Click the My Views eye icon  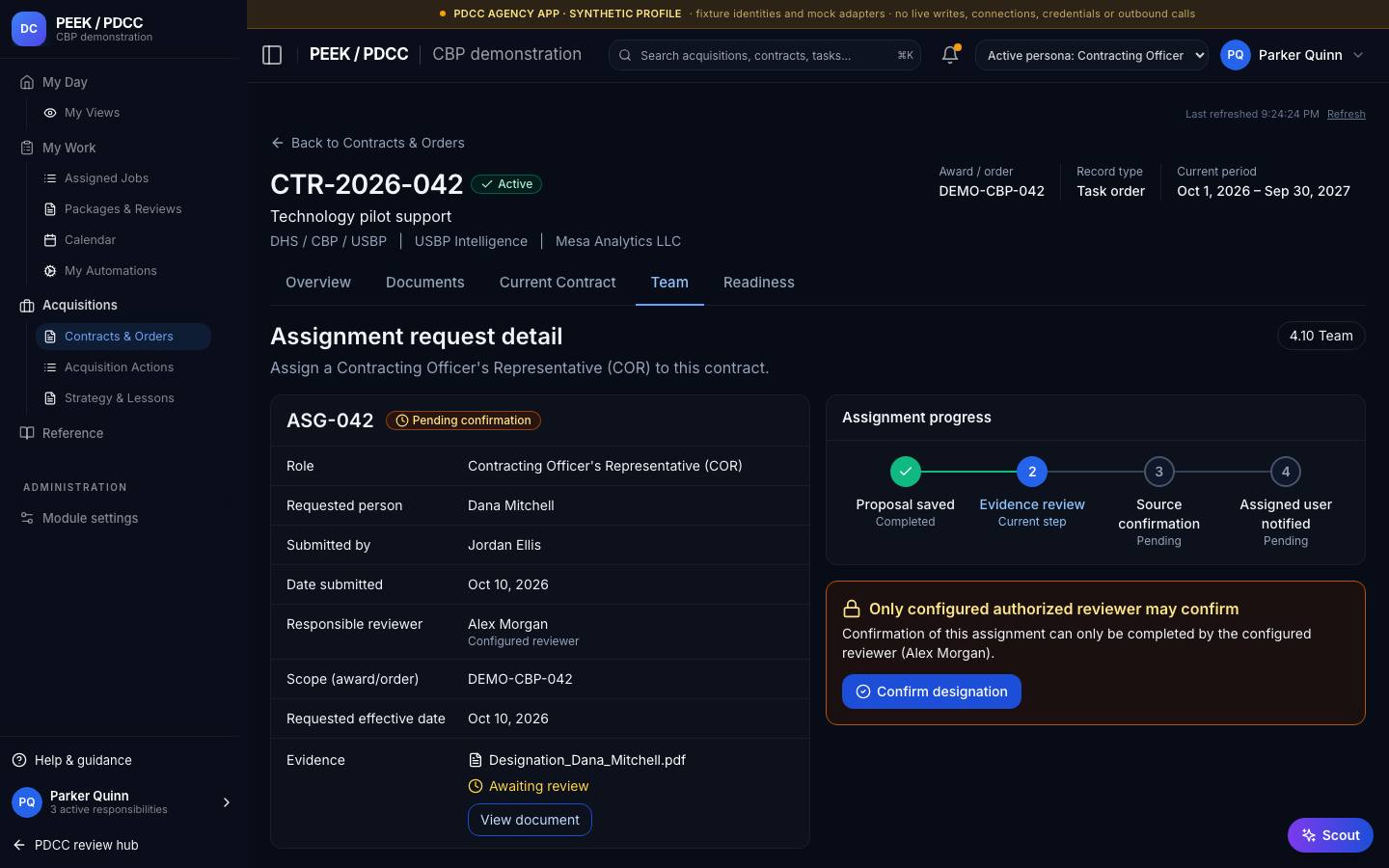pos(50,113)
